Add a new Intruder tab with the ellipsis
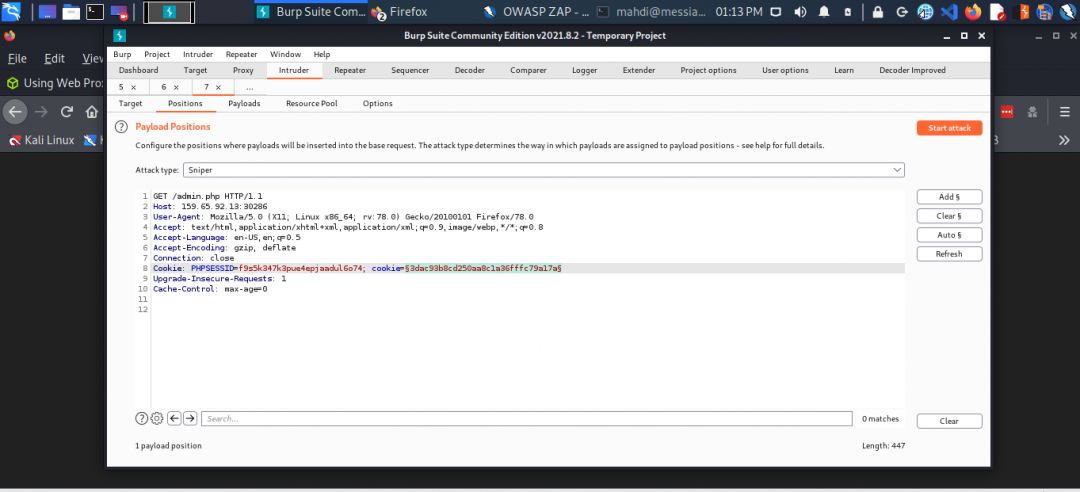This screenshot has width=1080, height=492. (249, 88)
